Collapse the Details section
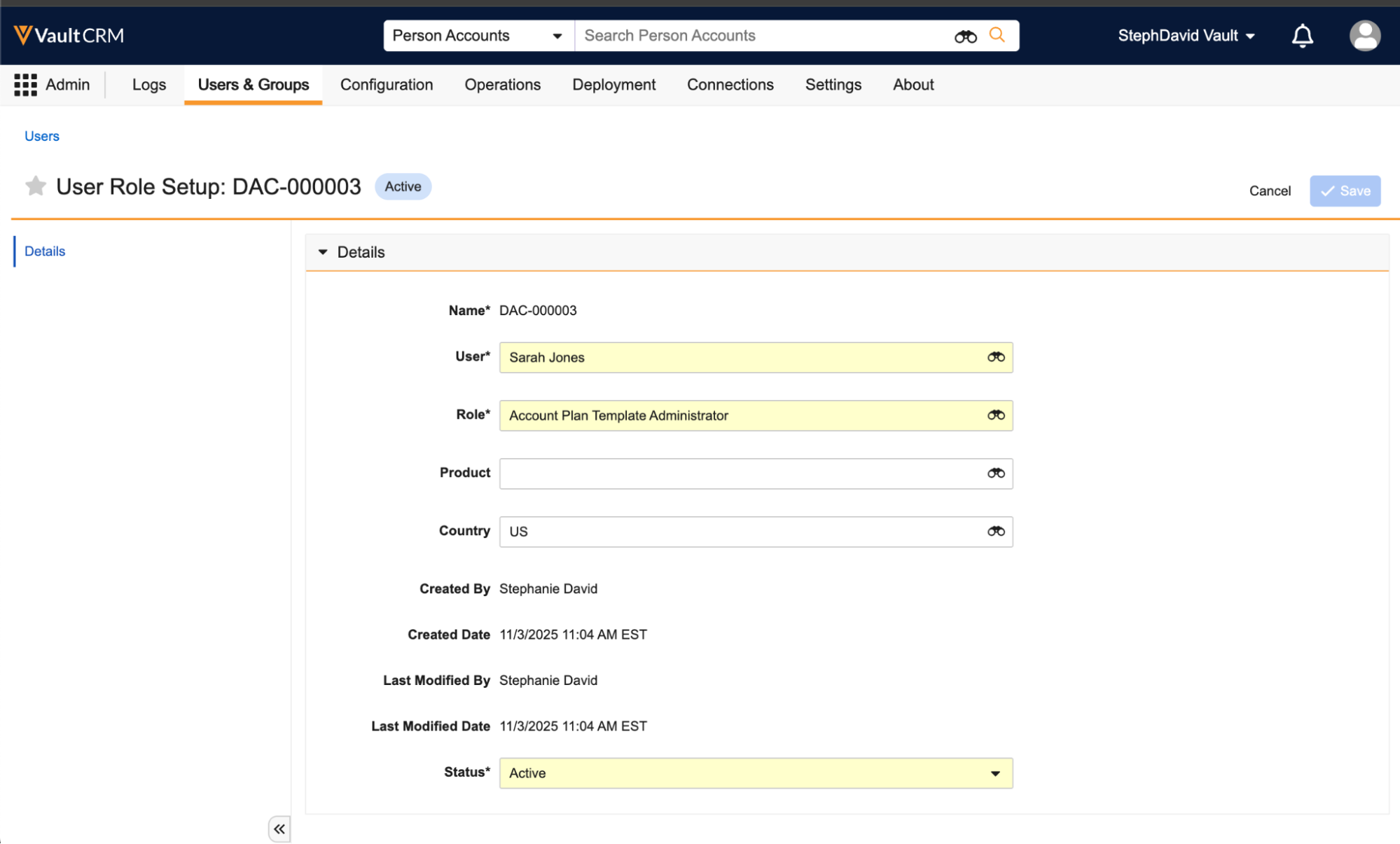Screen dimensions: 1400x844 (323, 252)
